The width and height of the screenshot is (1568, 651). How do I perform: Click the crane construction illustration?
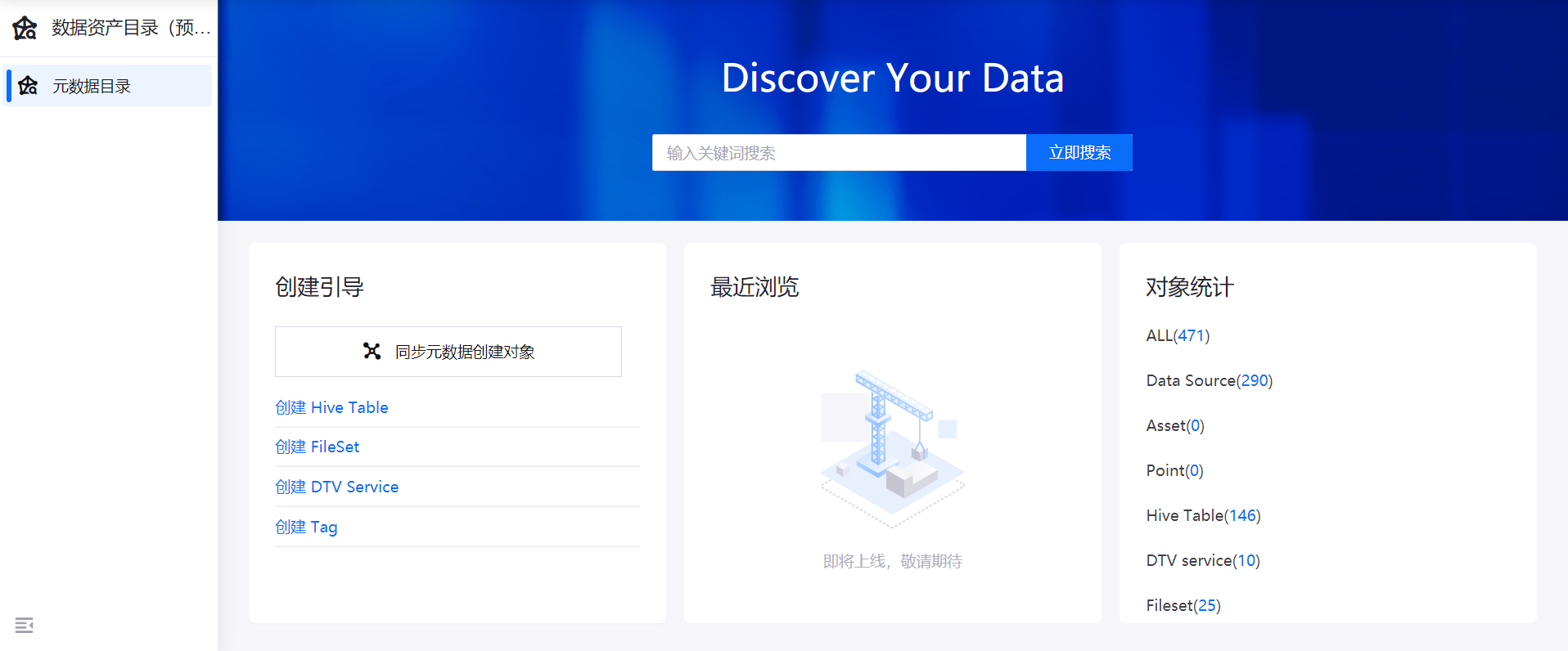coord(893,448)
